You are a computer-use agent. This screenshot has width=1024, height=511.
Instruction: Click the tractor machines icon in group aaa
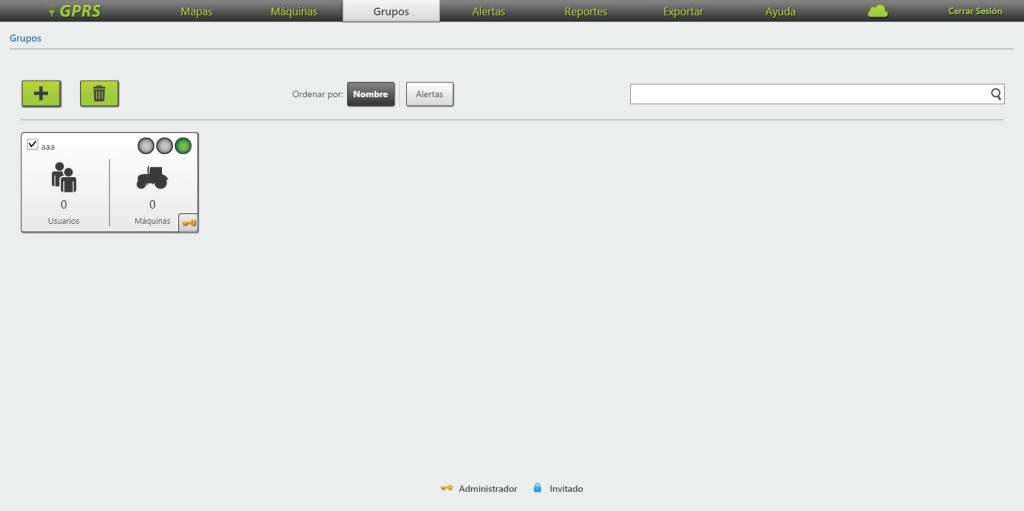[152, 178]
